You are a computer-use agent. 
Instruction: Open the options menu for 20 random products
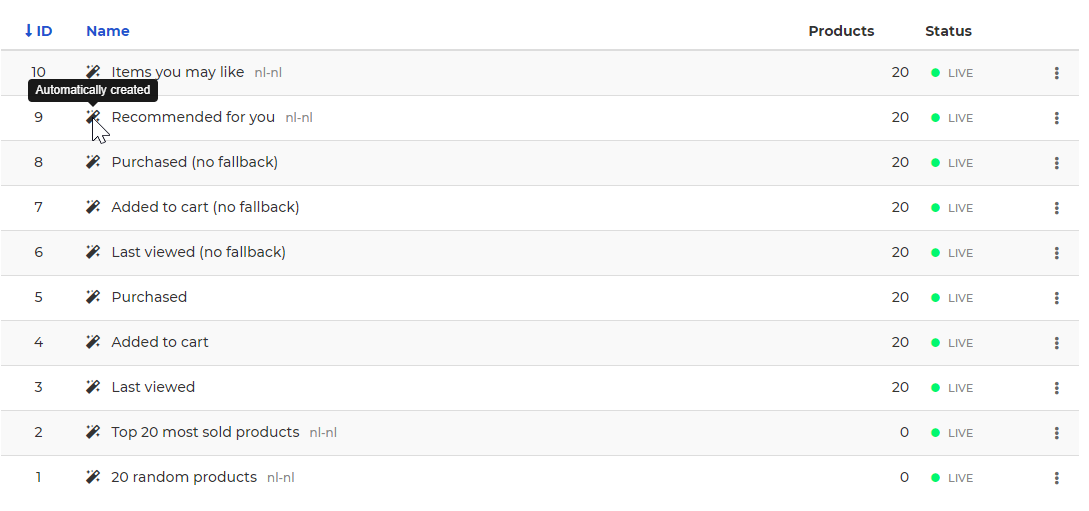coord(1056,478)
